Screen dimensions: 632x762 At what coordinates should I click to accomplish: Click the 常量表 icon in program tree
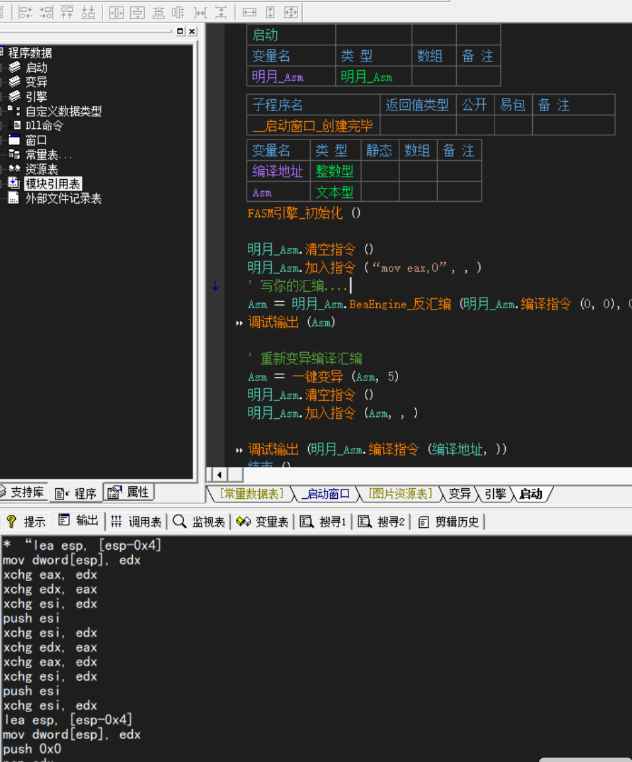(x=14, y=155)
